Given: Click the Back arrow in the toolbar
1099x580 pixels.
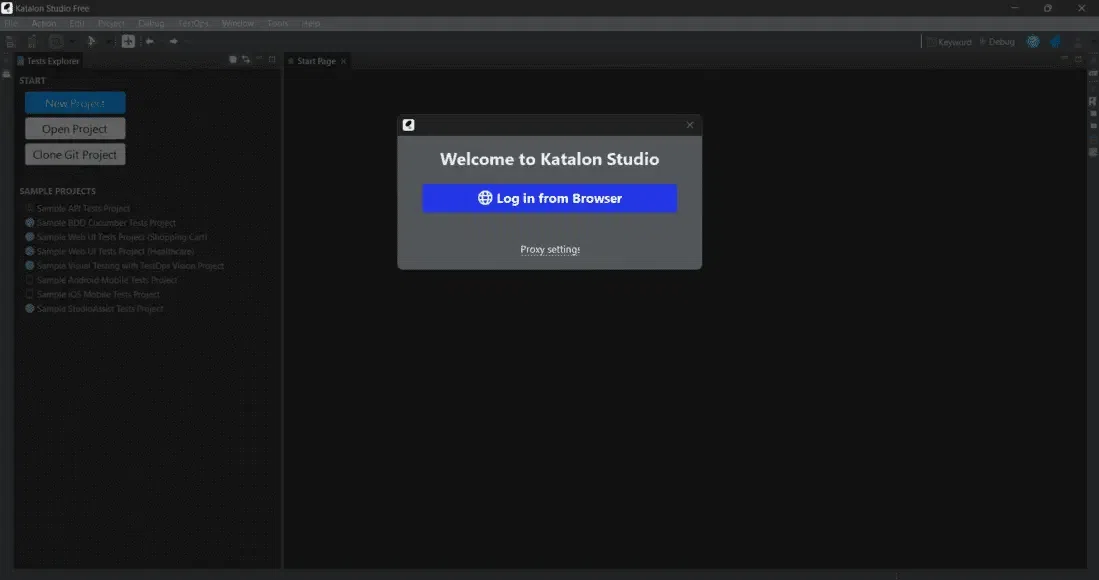Looking at the screenshot, I should coord(149,41).
